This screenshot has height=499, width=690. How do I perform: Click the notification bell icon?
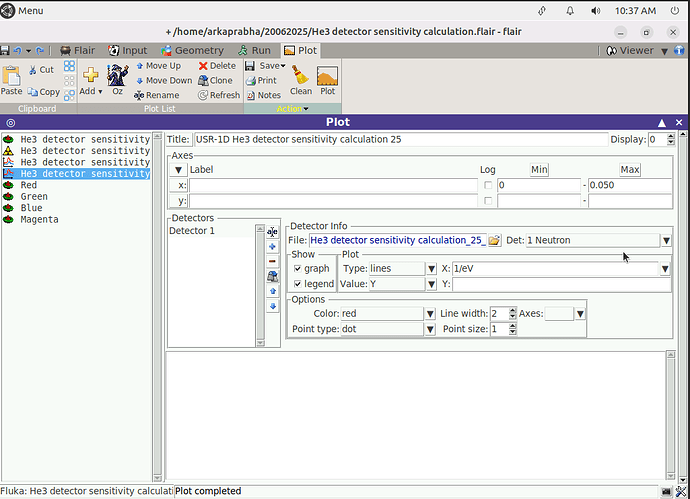click(x=570, y=11)
